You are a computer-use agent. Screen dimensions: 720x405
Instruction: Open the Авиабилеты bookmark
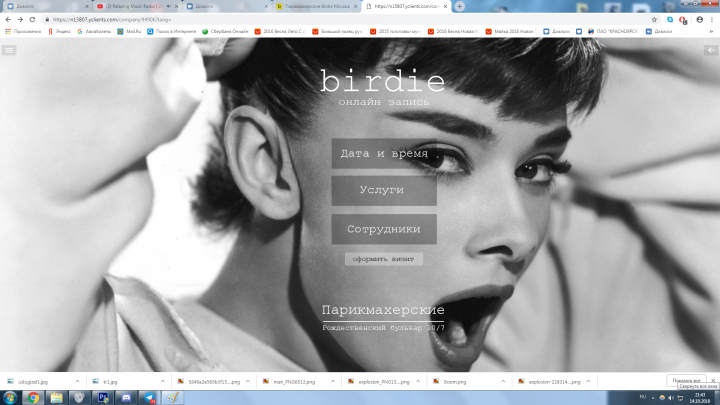[x=94, y=31]
